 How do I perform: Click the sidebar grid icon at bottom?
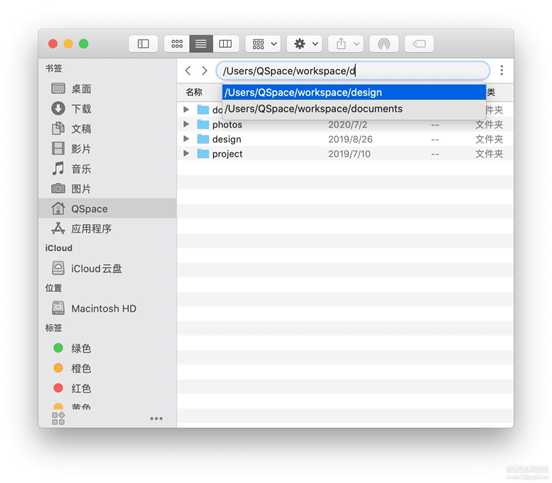pos(58,419)
